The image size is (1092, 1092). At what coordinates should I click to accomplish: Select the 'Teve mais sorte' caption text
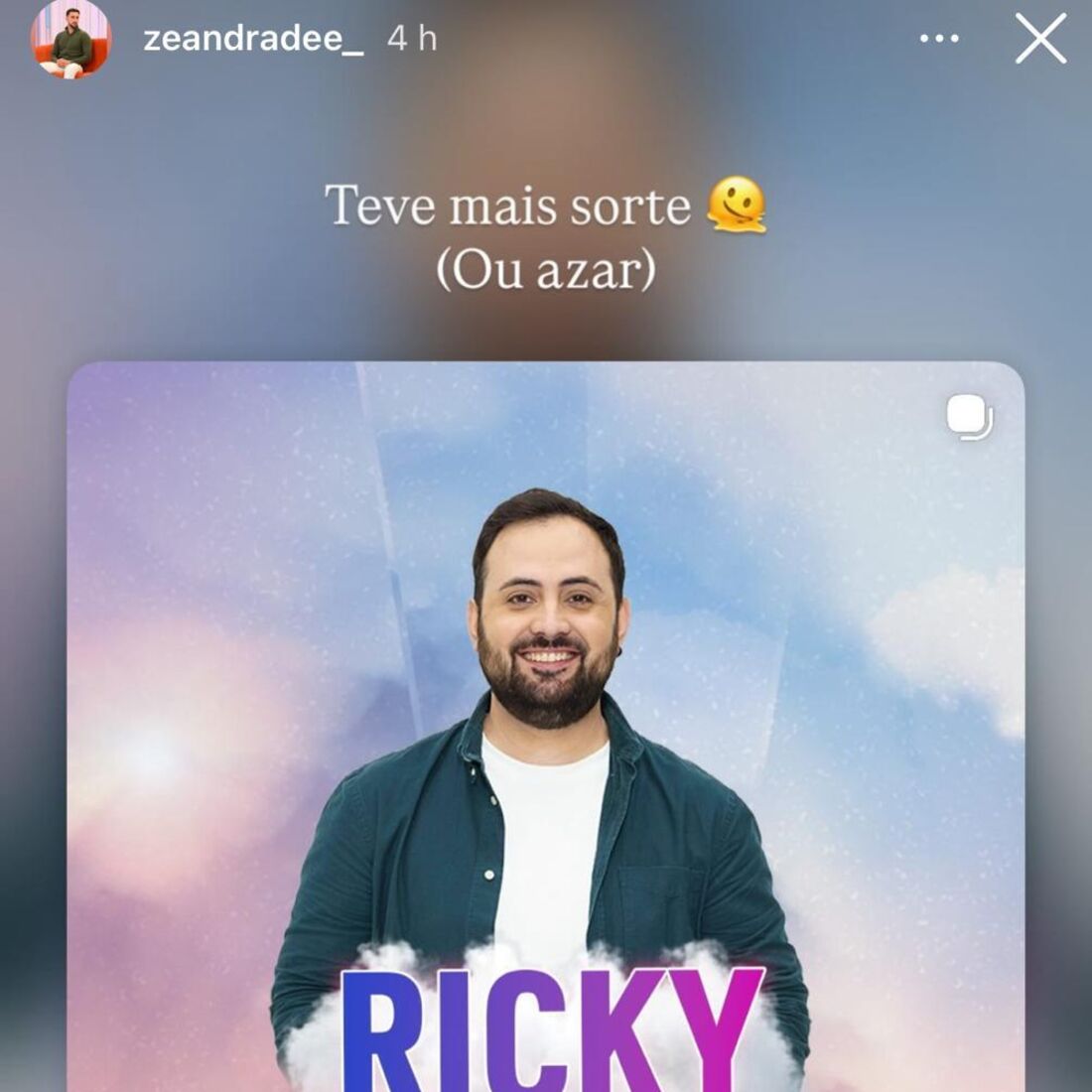[507, 206]
